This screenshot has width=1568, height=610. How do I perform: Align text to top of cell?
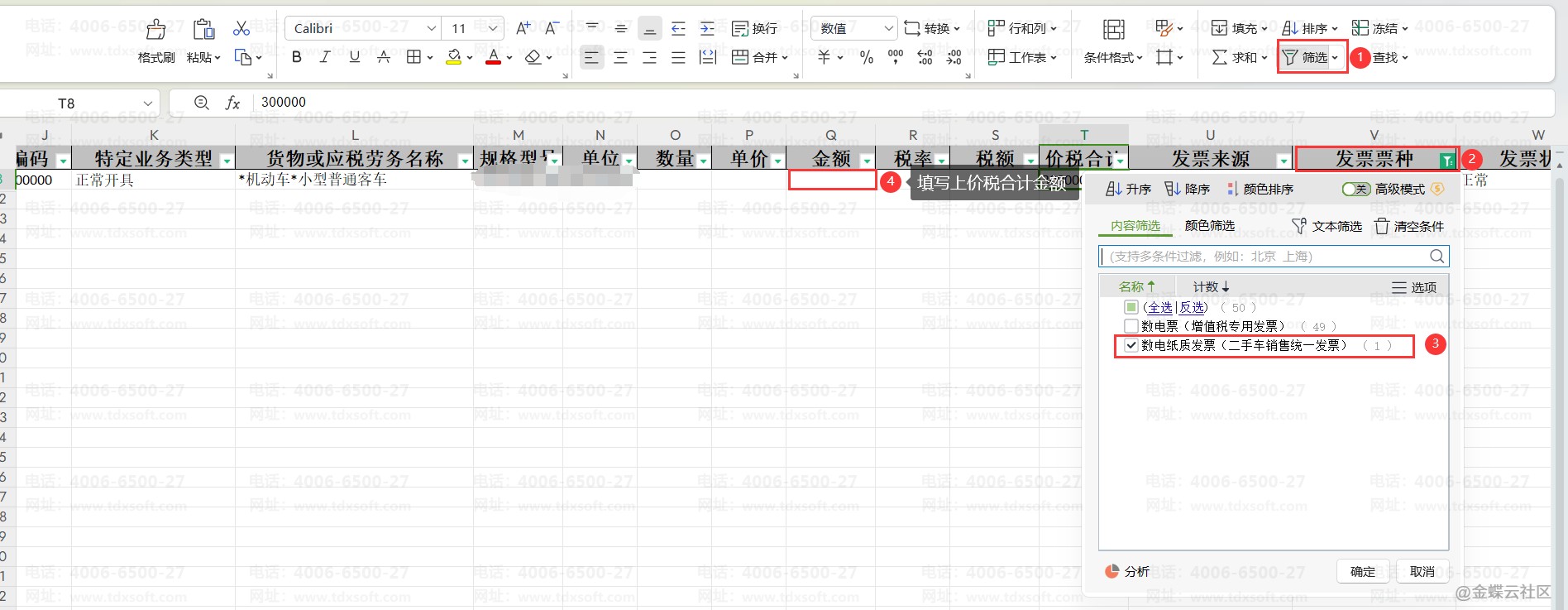592,28
